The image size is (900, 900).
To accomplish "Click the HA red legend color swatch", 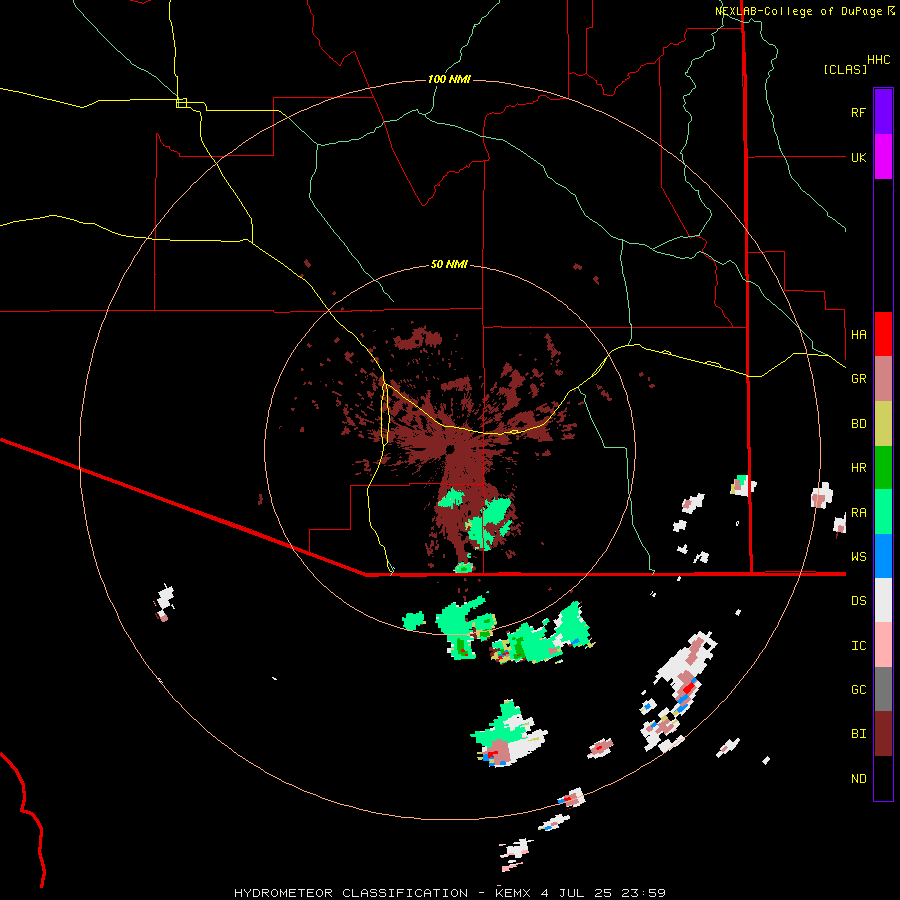I will tap(883, 334).
